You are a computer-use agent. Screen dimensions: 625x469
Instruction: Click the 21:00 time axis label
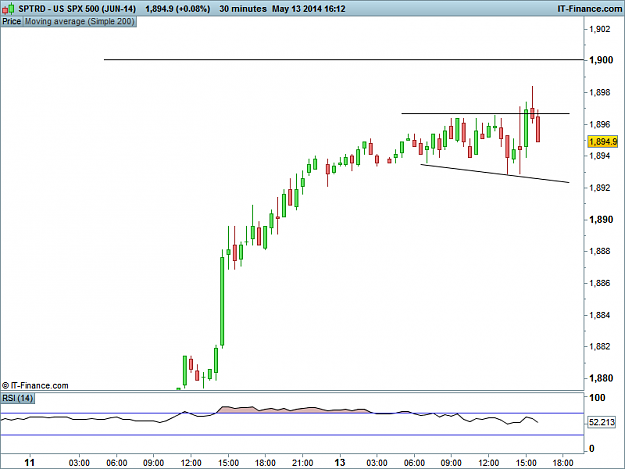[x=303, y=463]
